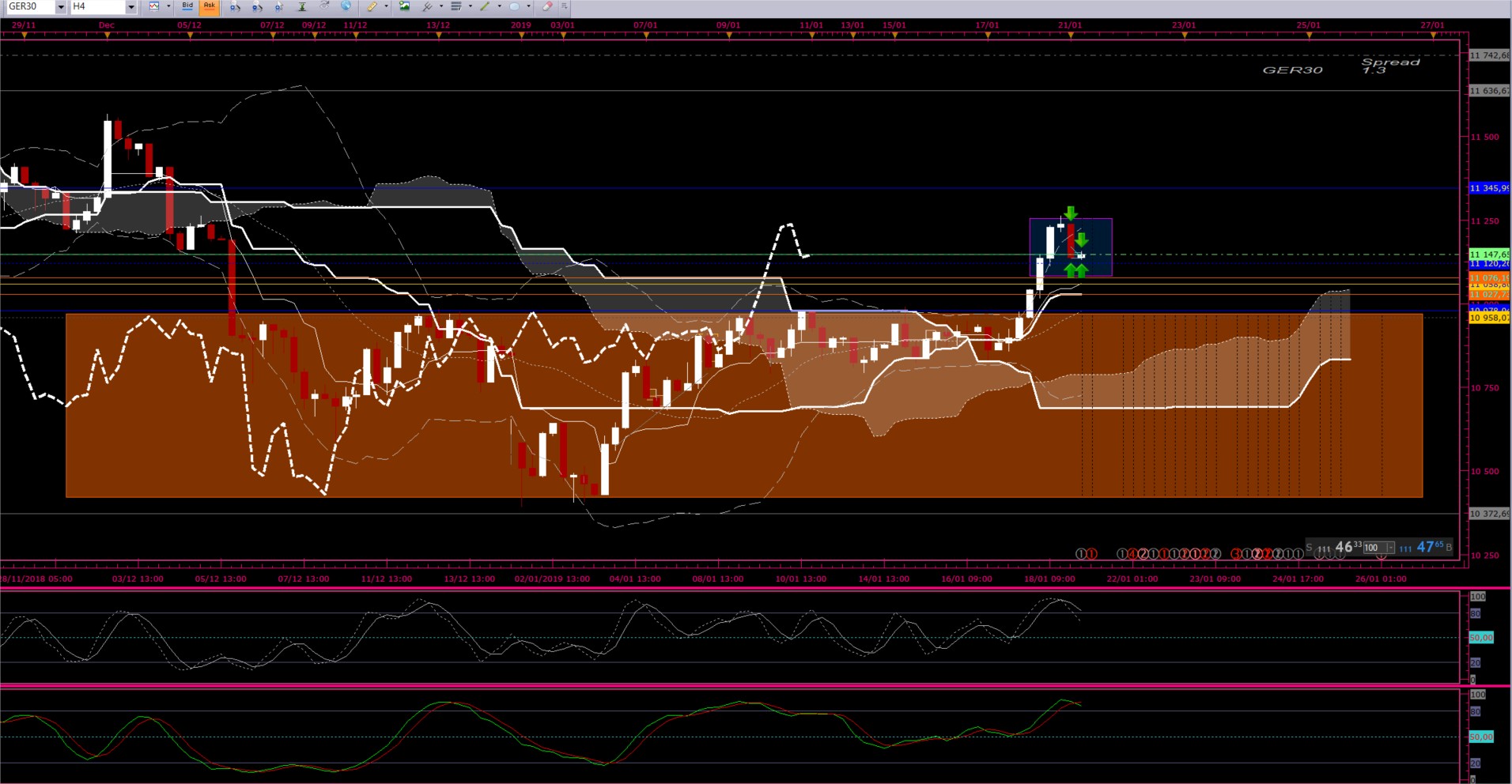Select the ruler measurement tool
The width and height of the screenshot is (1512, 784).
pyautogui.click(x=372, y=6)
